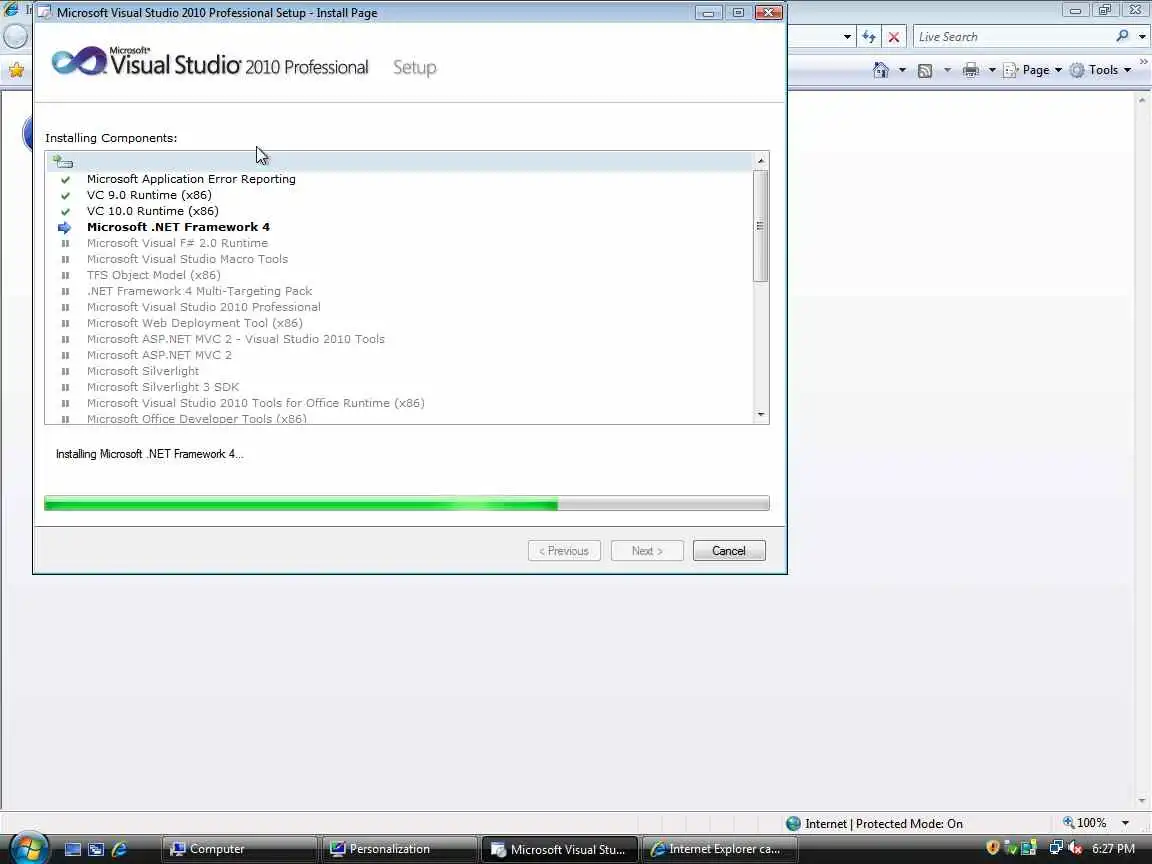Click the Internet Explorer quick launch icon
1152x864 pixels.
click(x=119, y=849)
